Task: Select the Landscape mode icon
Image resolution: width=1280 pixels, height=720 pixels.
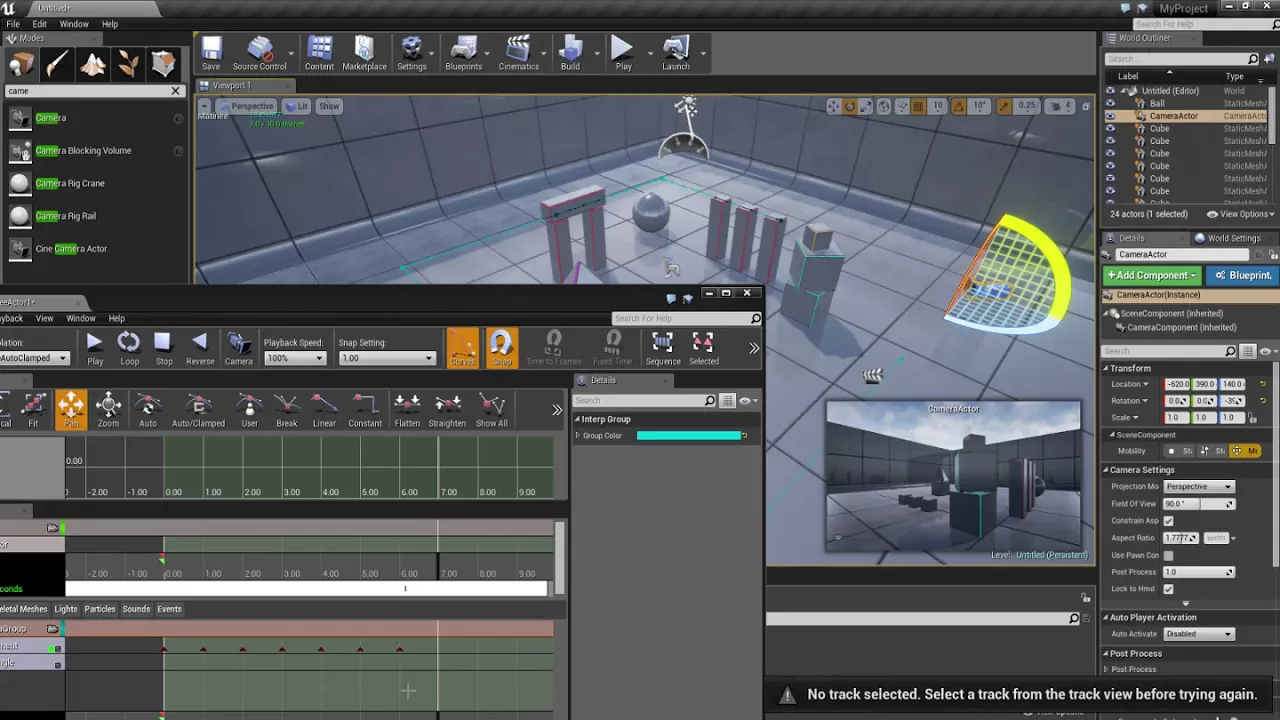Action: [x=93, y=65]
